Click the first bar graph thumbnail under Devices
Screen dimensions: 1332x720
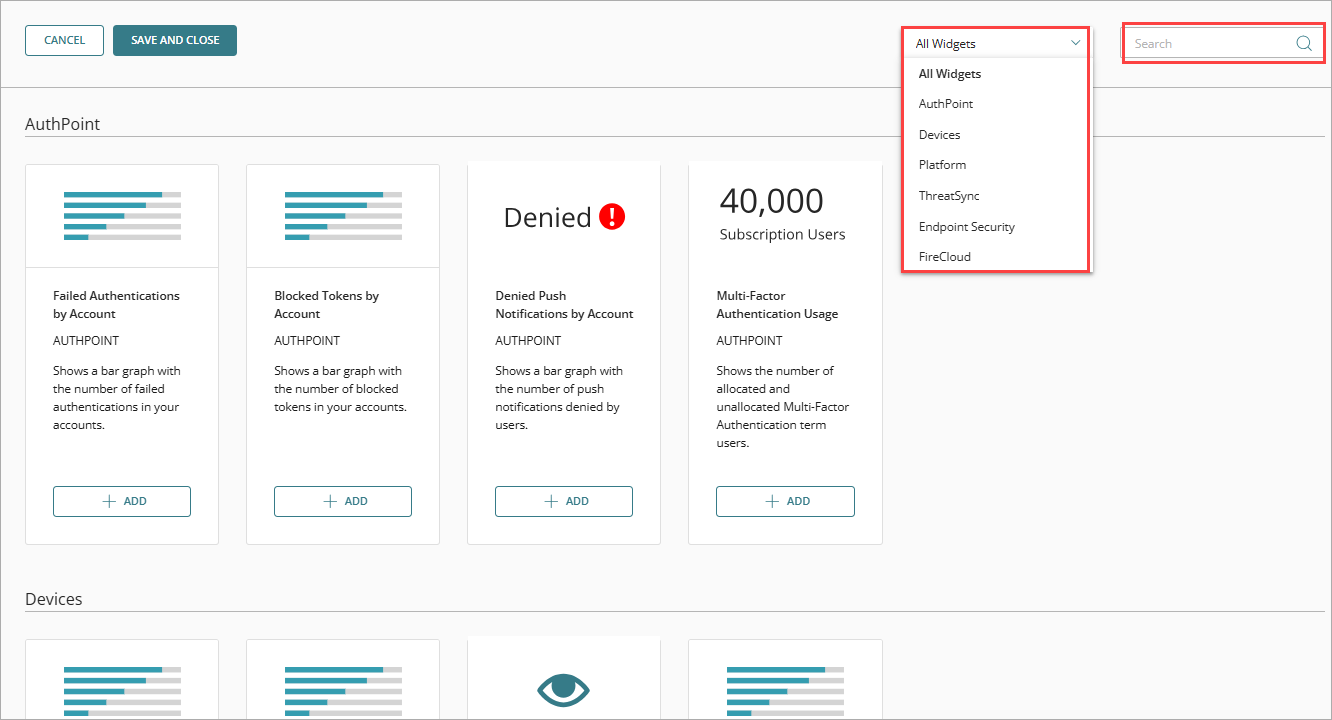(x=121, y=688)
